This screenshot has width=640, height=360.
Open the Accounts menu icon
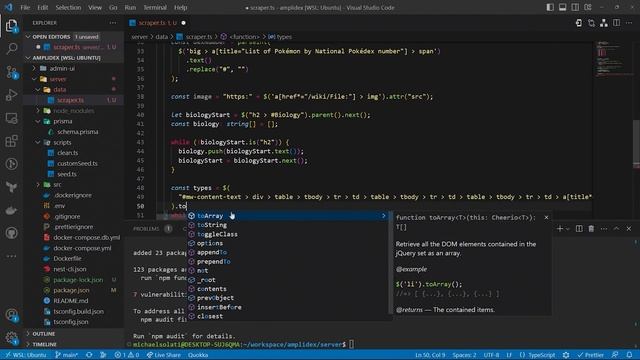(11, 315)
